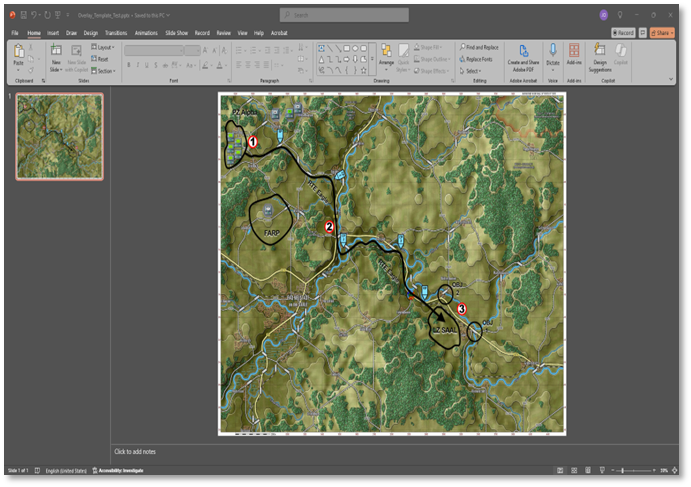Click the New Slide icon
This screenshot has width=691, height=487.
coord(56,52)
